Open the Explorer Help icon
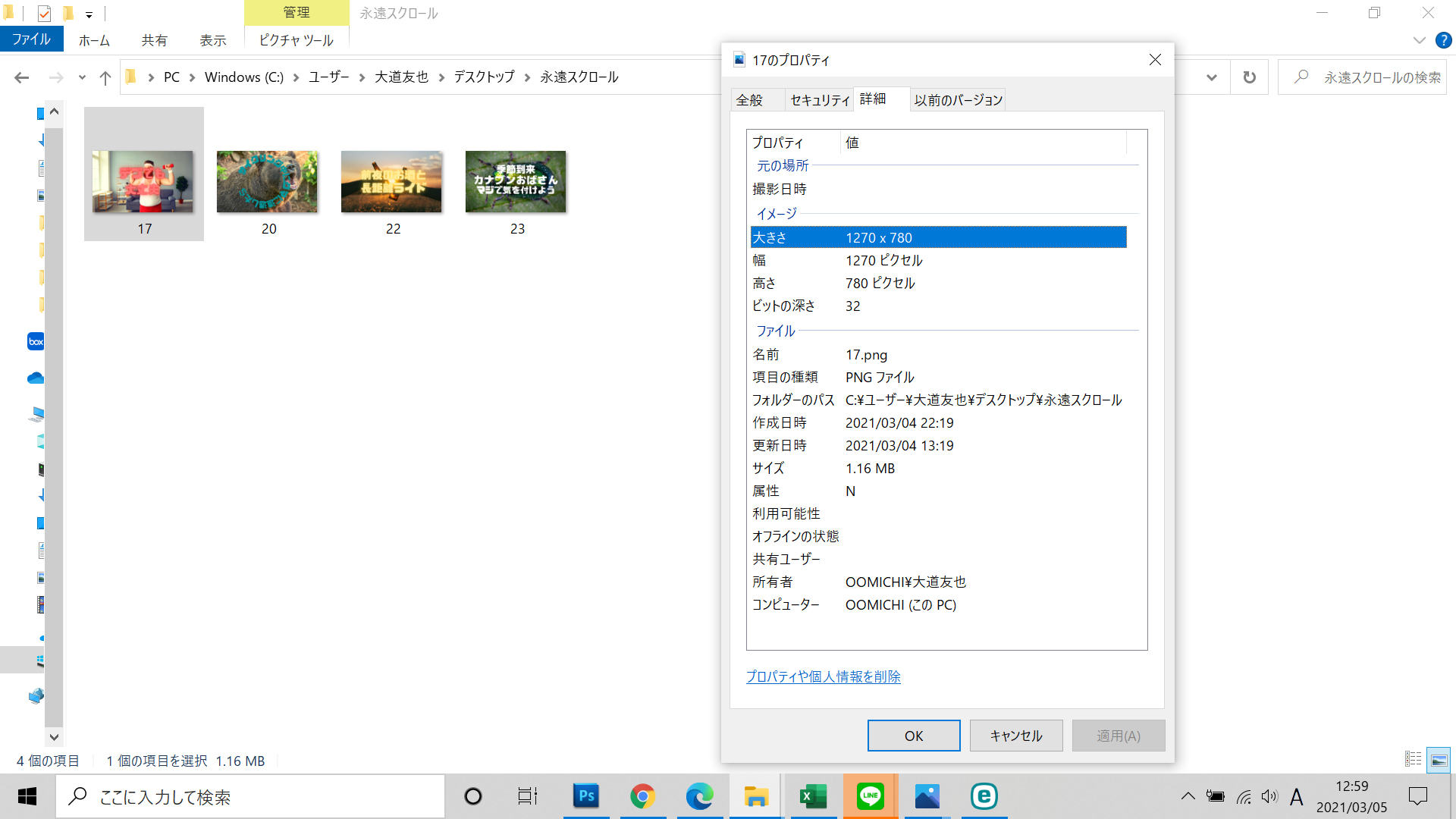Viewport: 1456px width, 819px height. (x=1443, y=40)
